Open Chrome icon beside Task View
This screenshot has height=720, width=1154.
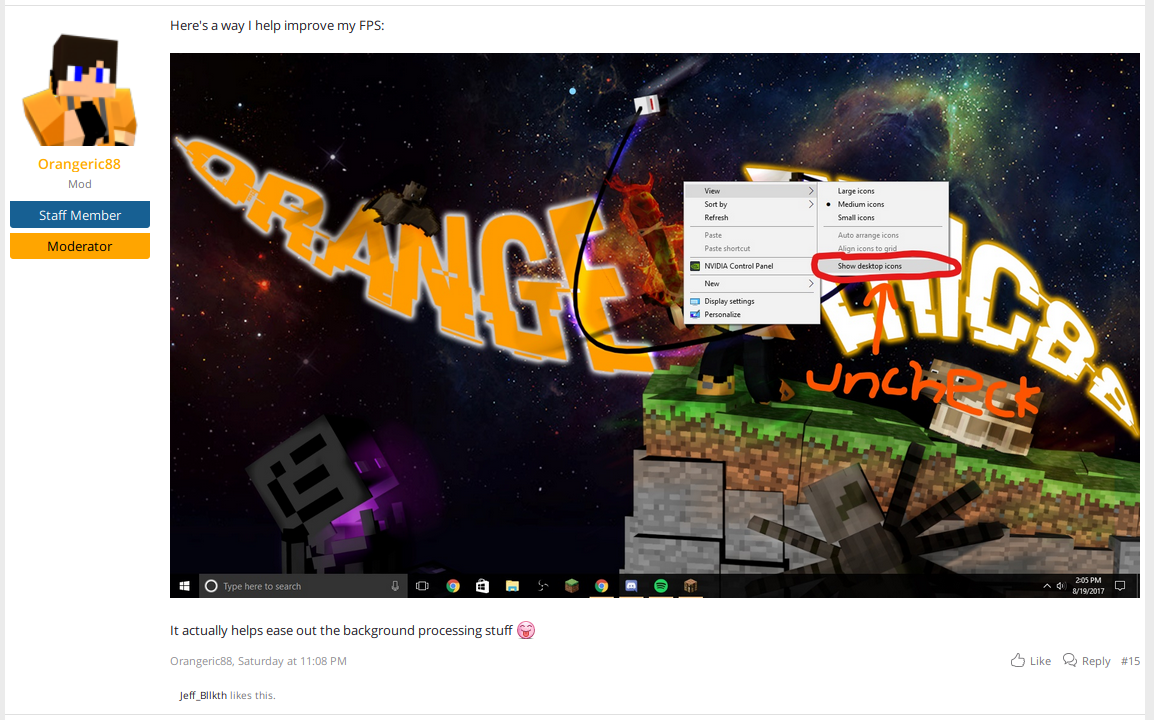pyautogui.click(x=453, y=586)
